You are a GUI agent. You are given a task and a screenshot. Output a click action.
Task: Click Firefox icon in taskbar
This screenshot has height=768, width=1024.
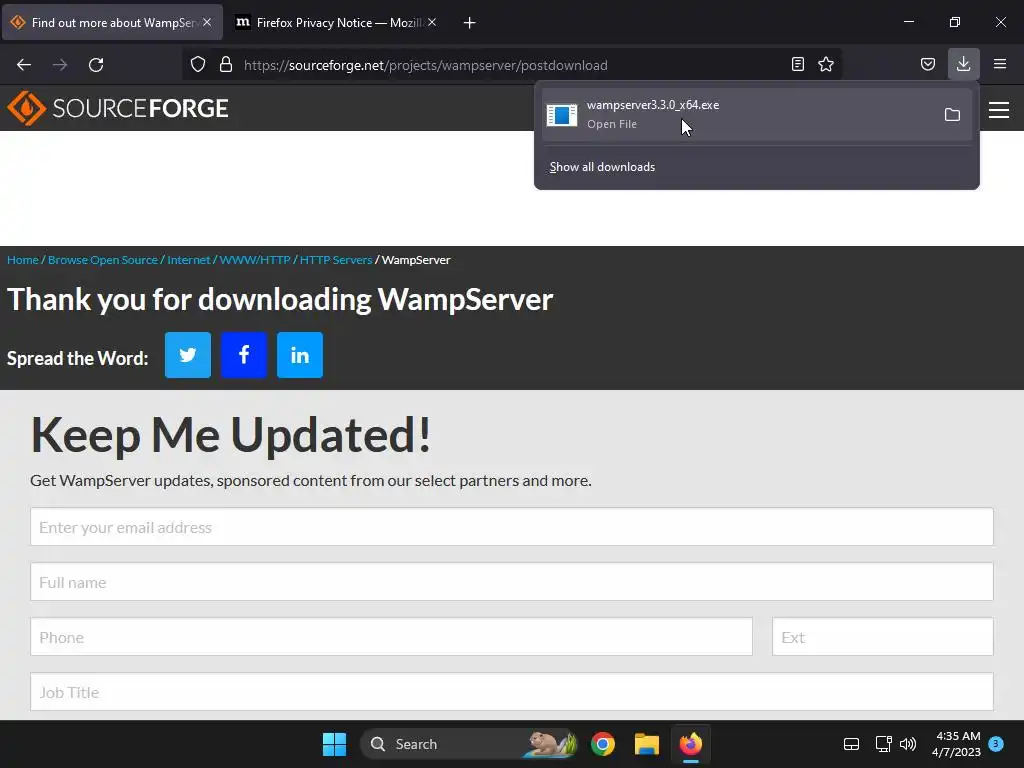[690, 744]
